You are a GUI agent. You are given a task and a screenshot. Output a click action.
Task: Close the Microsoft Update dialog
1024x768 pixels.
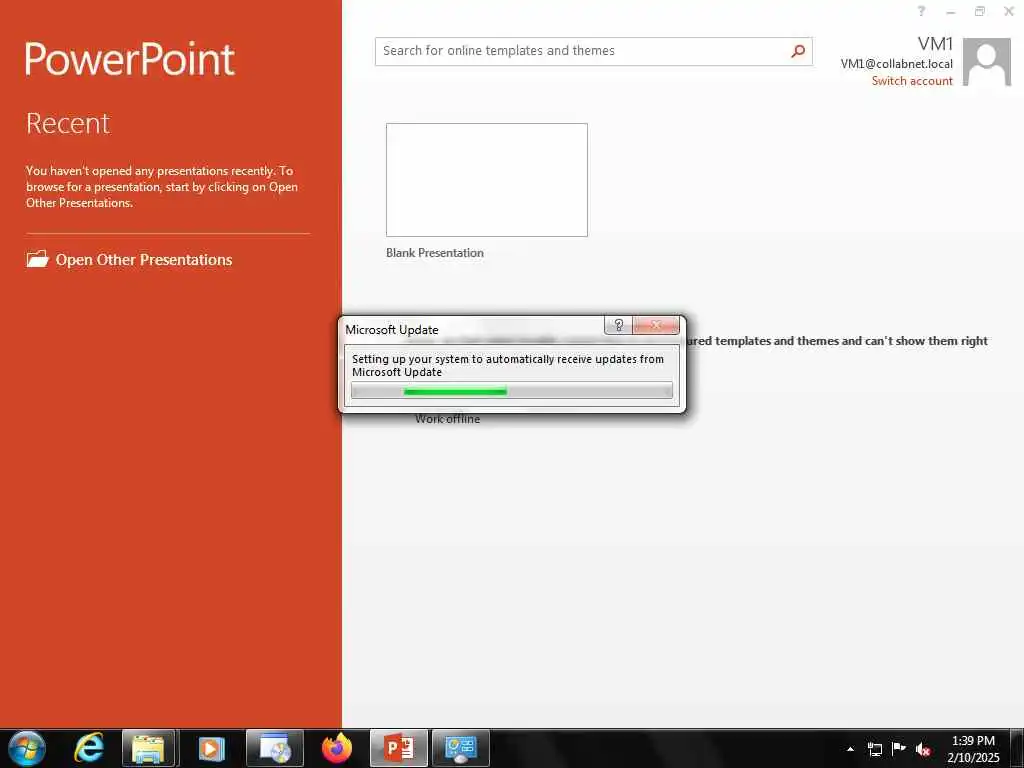pos(656,325)
